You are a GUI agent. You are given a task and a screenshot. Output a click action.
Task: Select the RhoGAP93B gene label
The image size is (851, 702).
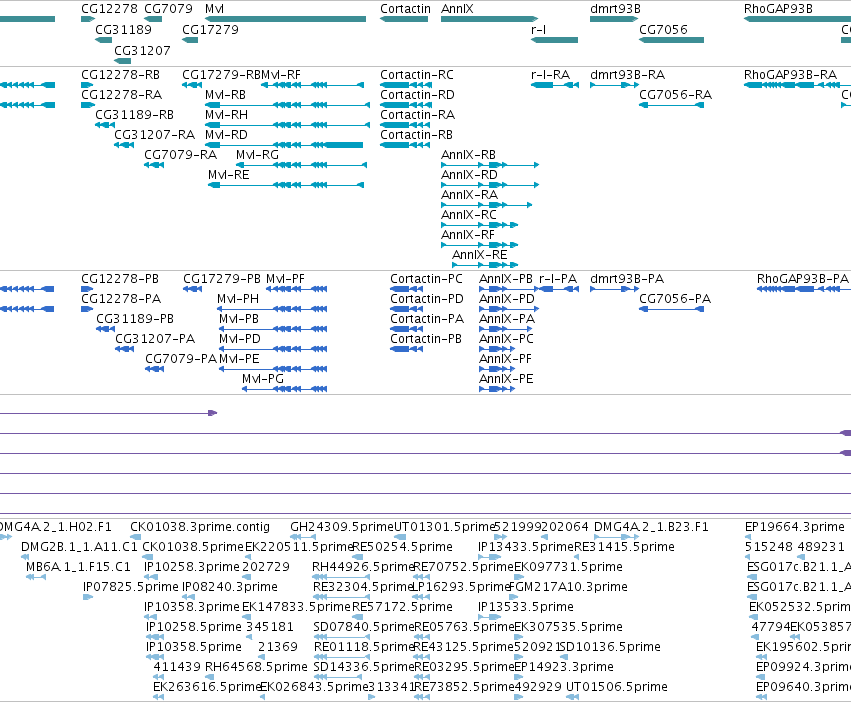(778, 9)
